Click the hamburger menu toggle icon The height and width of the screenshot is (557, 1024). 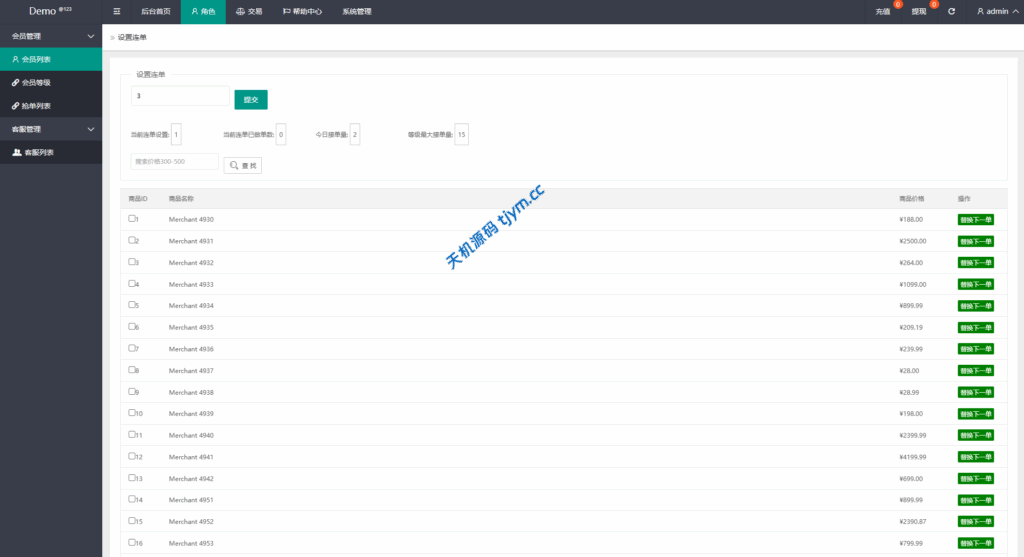pos(117,12)
